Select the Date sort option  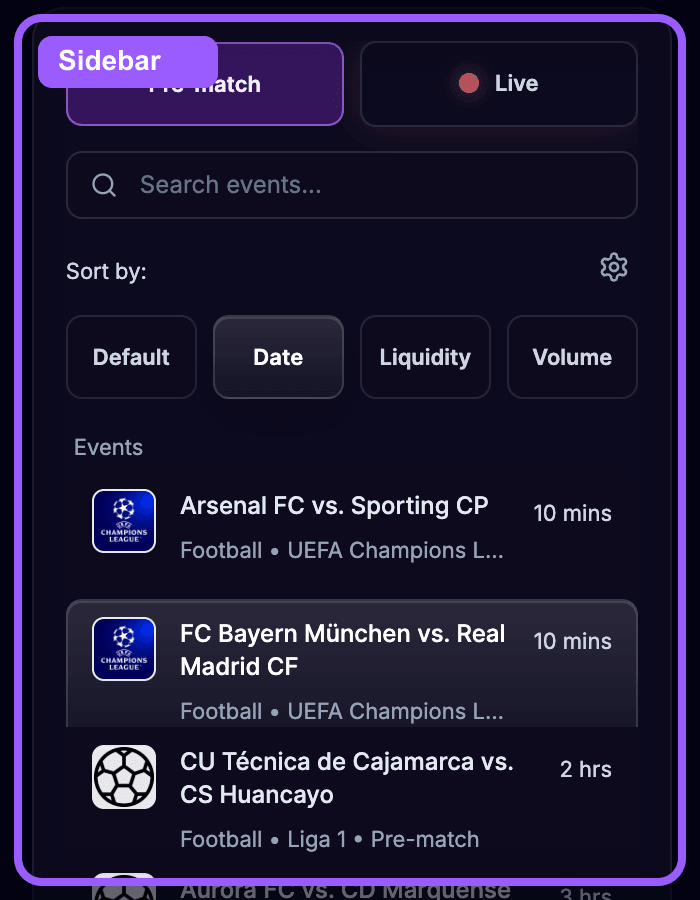click(x=278, y=357)
